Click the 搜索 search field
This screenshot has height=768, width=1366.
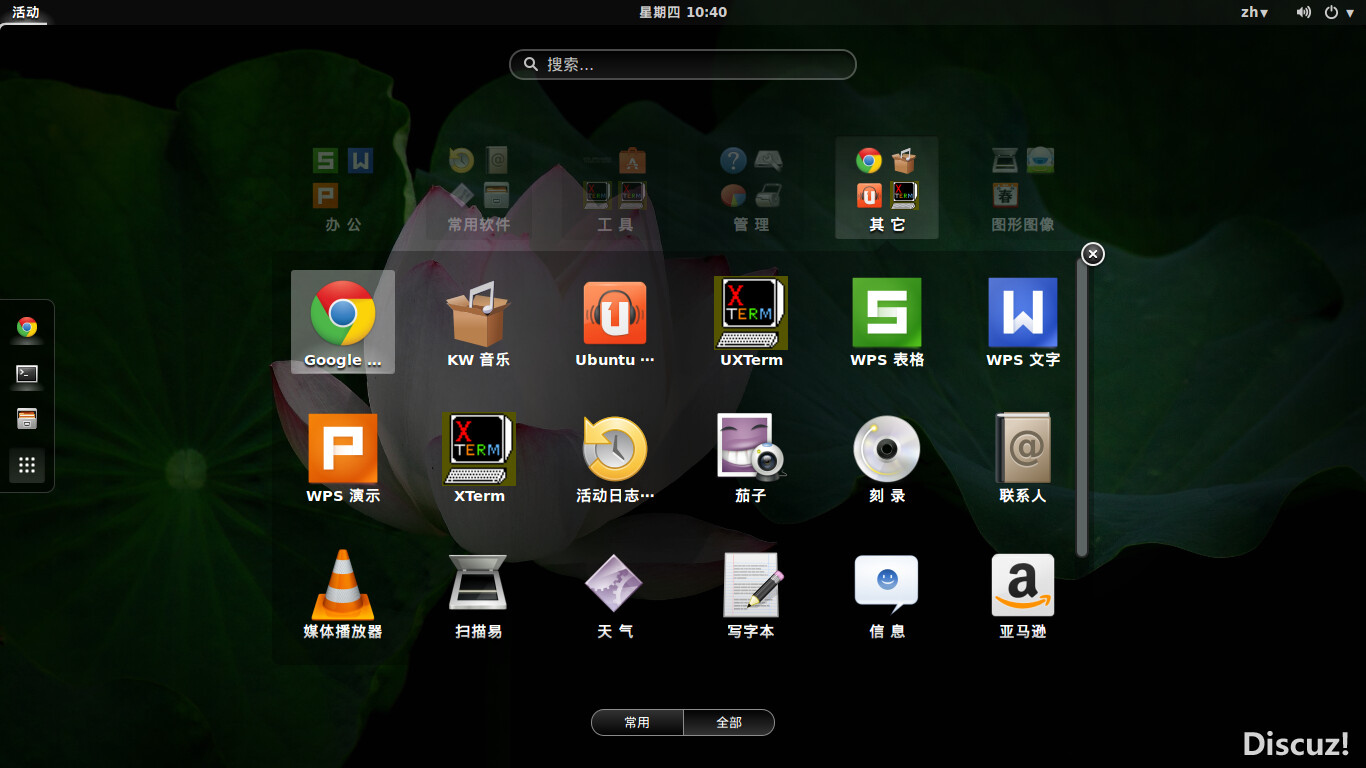[x=683, y=64]
